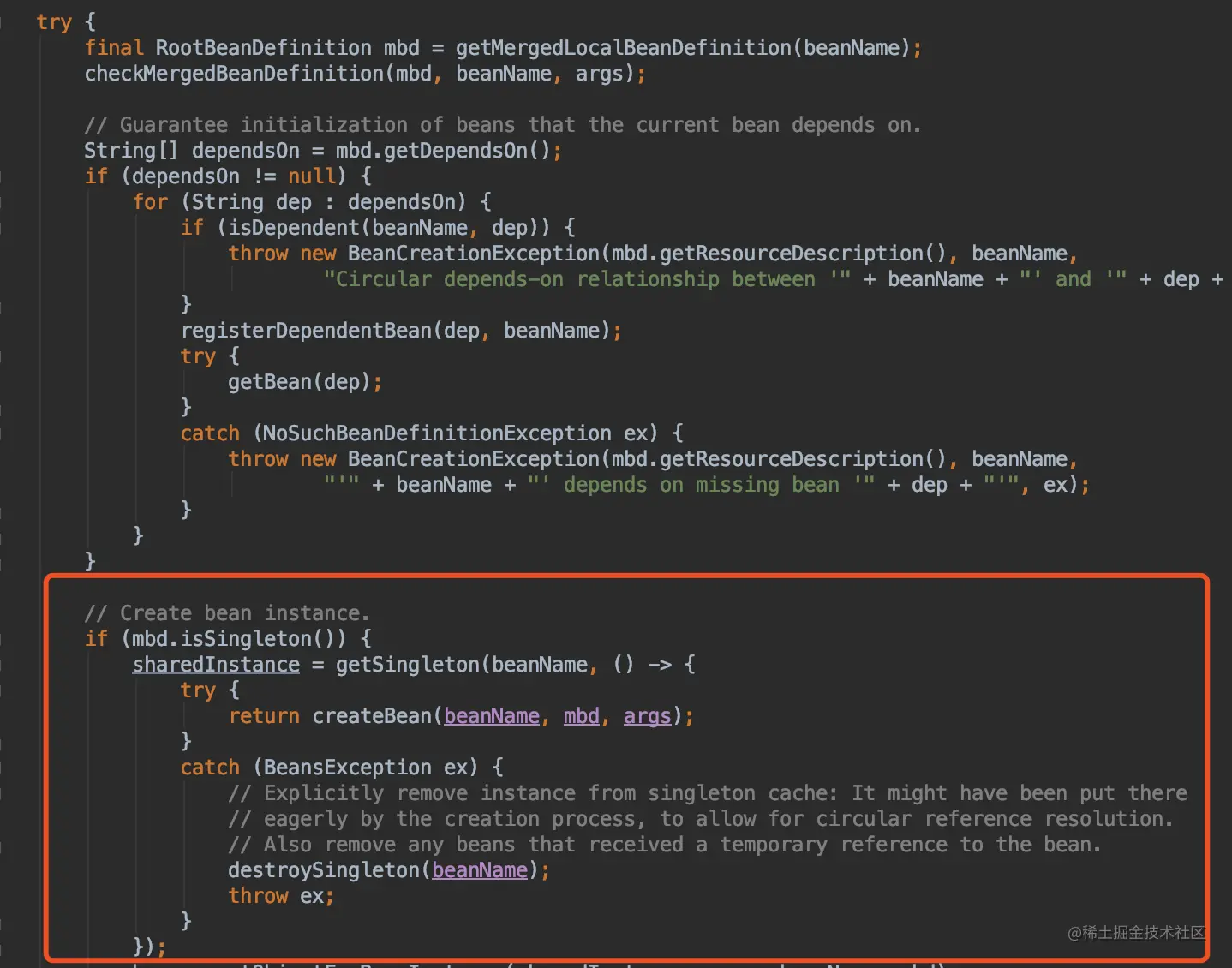Image resolution: width=1232 pixels, height=968 pixels.
Task: Click the 'eagerly by the creation process' comment
Action: (701, 819)
